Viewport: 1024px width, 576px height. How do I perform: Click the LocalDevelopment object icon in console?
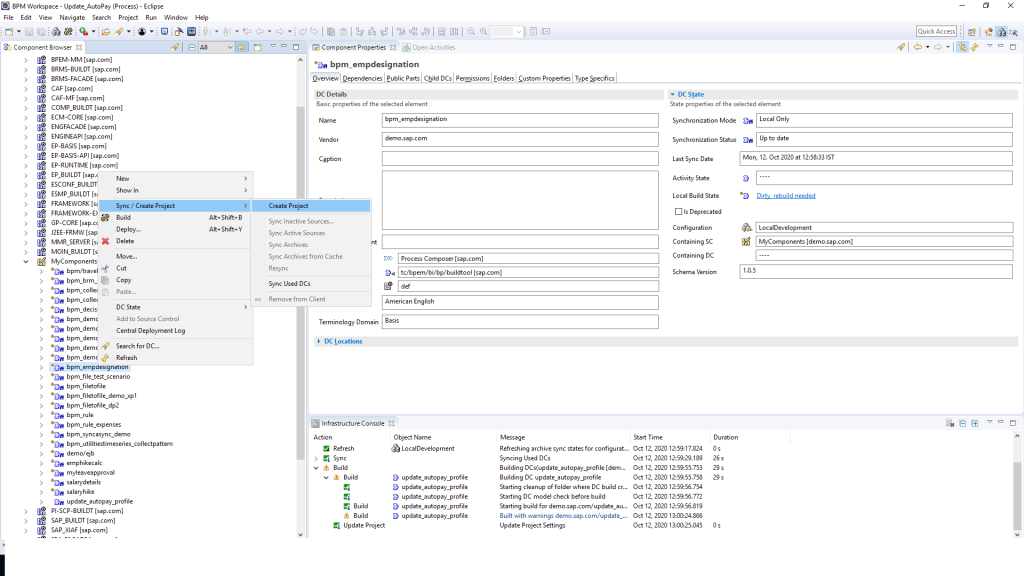point(395,449)
